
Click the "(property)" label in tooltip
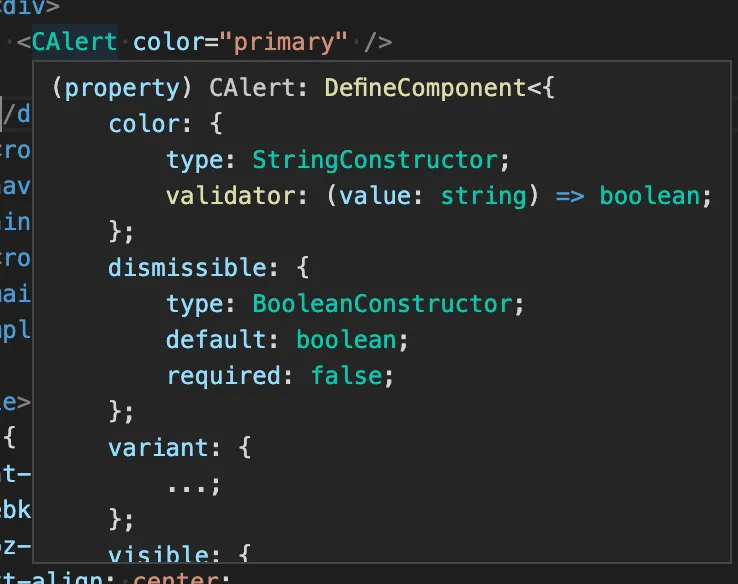pos(122,88)
